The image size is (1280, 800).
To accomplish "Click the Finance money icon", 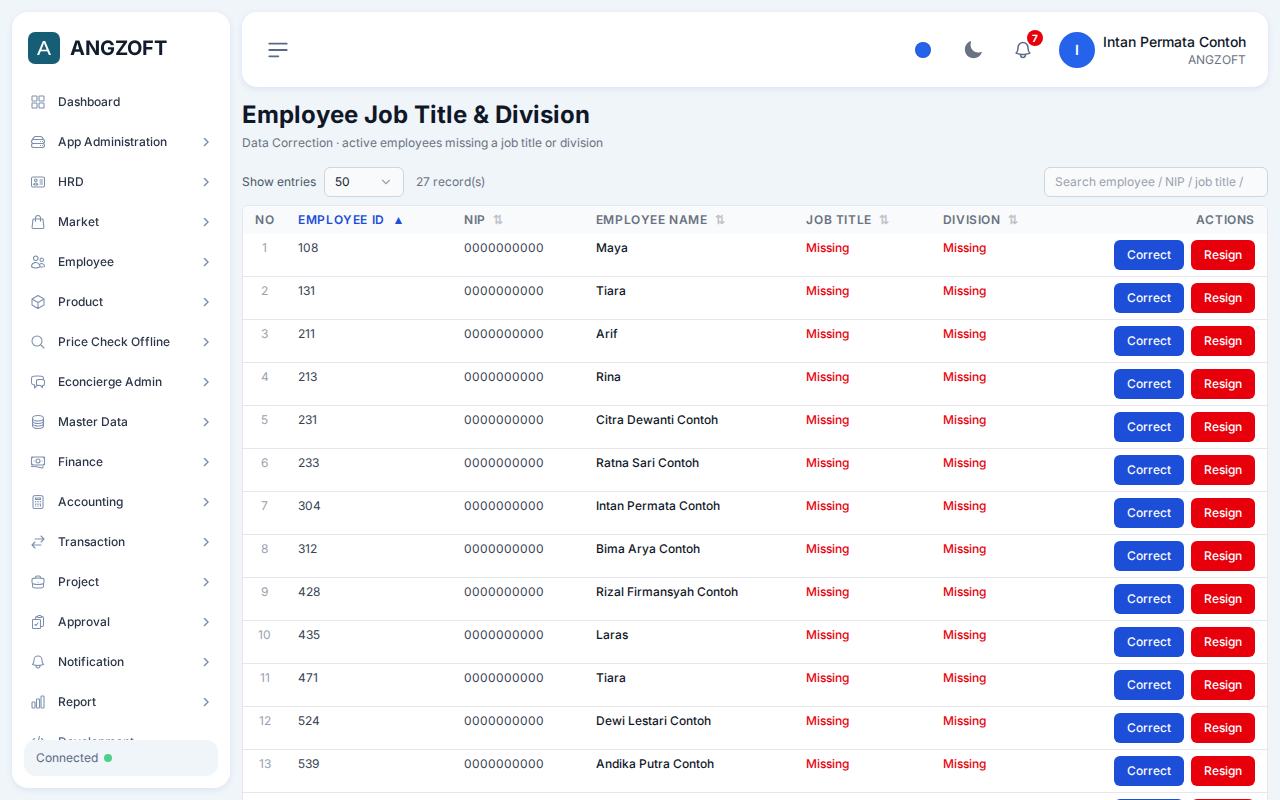I will (x=38, y=462).
